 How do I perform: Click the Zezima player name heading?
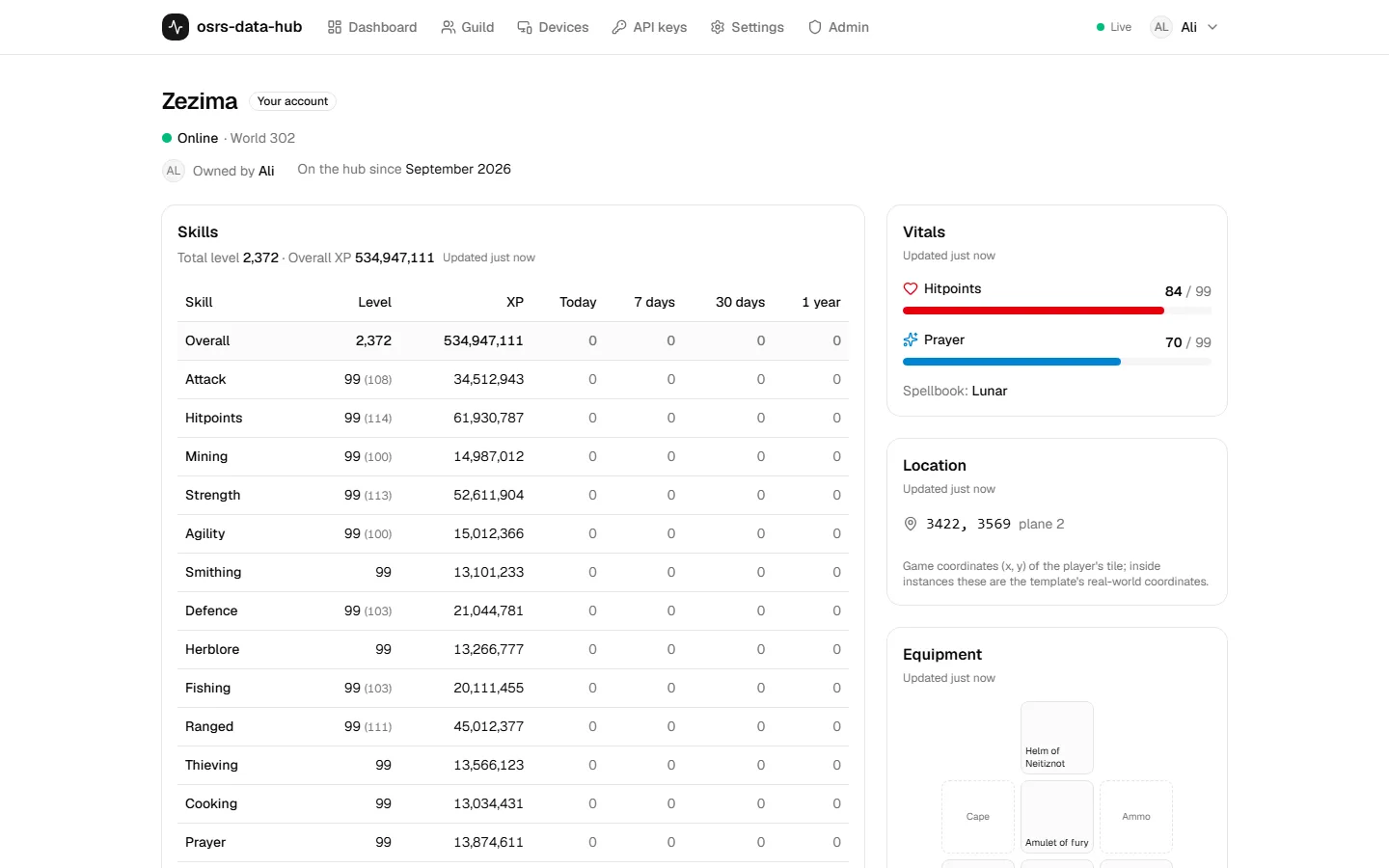[200, 101]
